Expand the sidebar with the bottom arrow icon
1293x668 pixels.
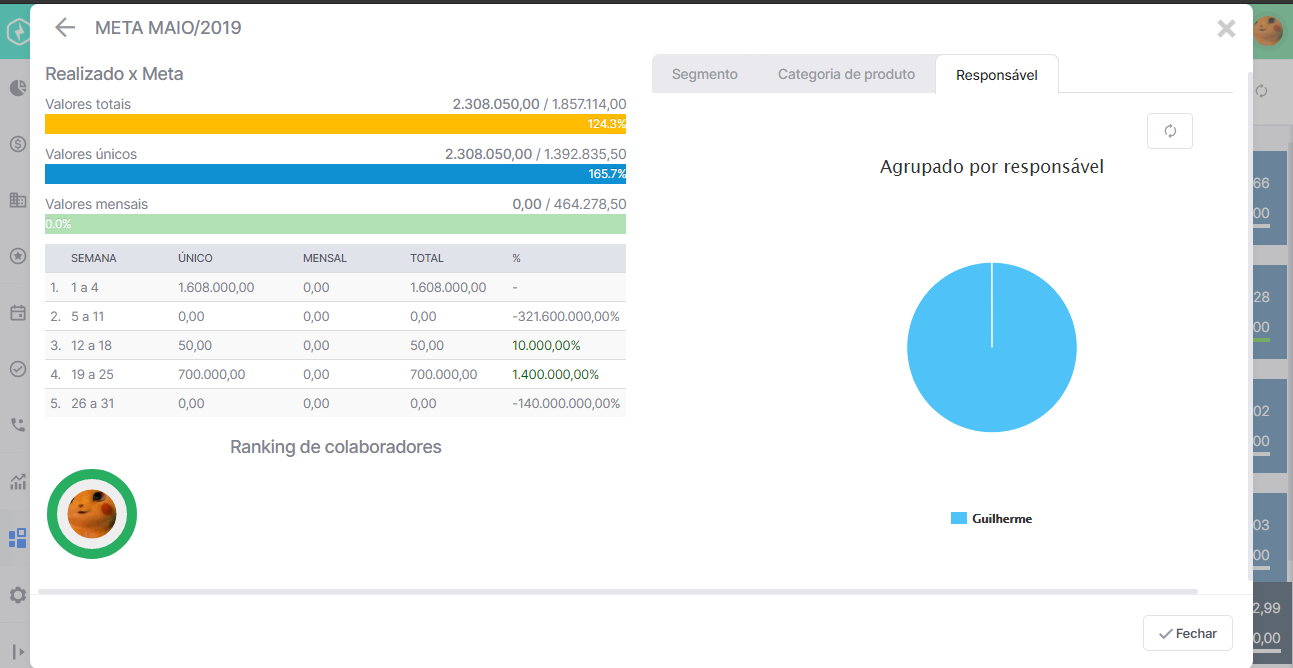(x=17, y=651)
